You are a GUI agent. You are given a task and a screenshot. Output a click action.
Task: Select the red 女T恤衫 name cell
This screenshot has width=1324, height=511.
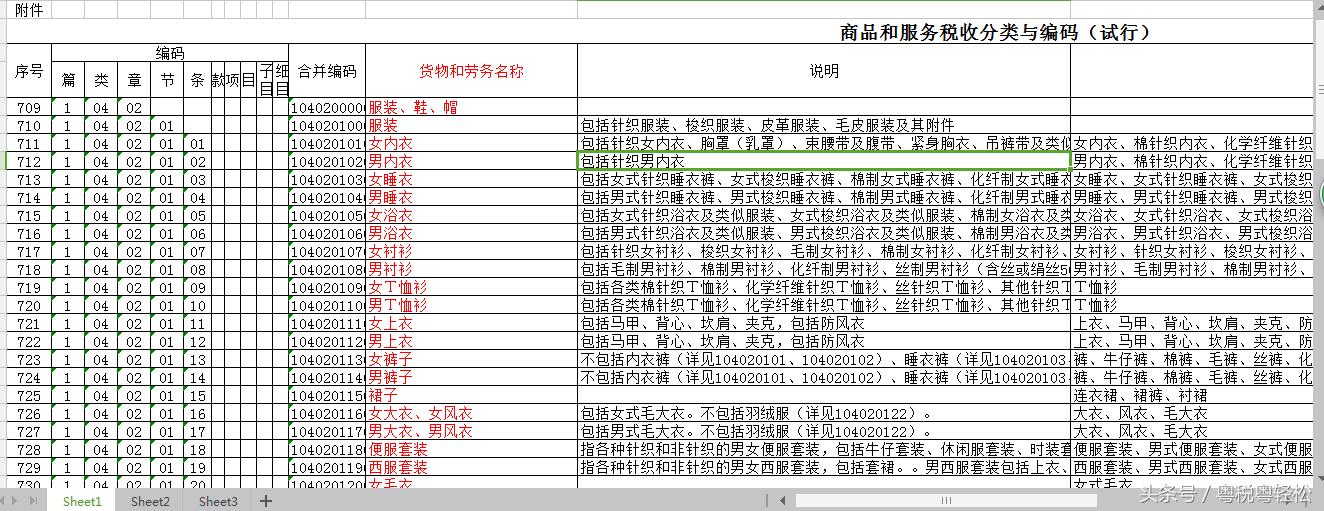coord(471,287)
